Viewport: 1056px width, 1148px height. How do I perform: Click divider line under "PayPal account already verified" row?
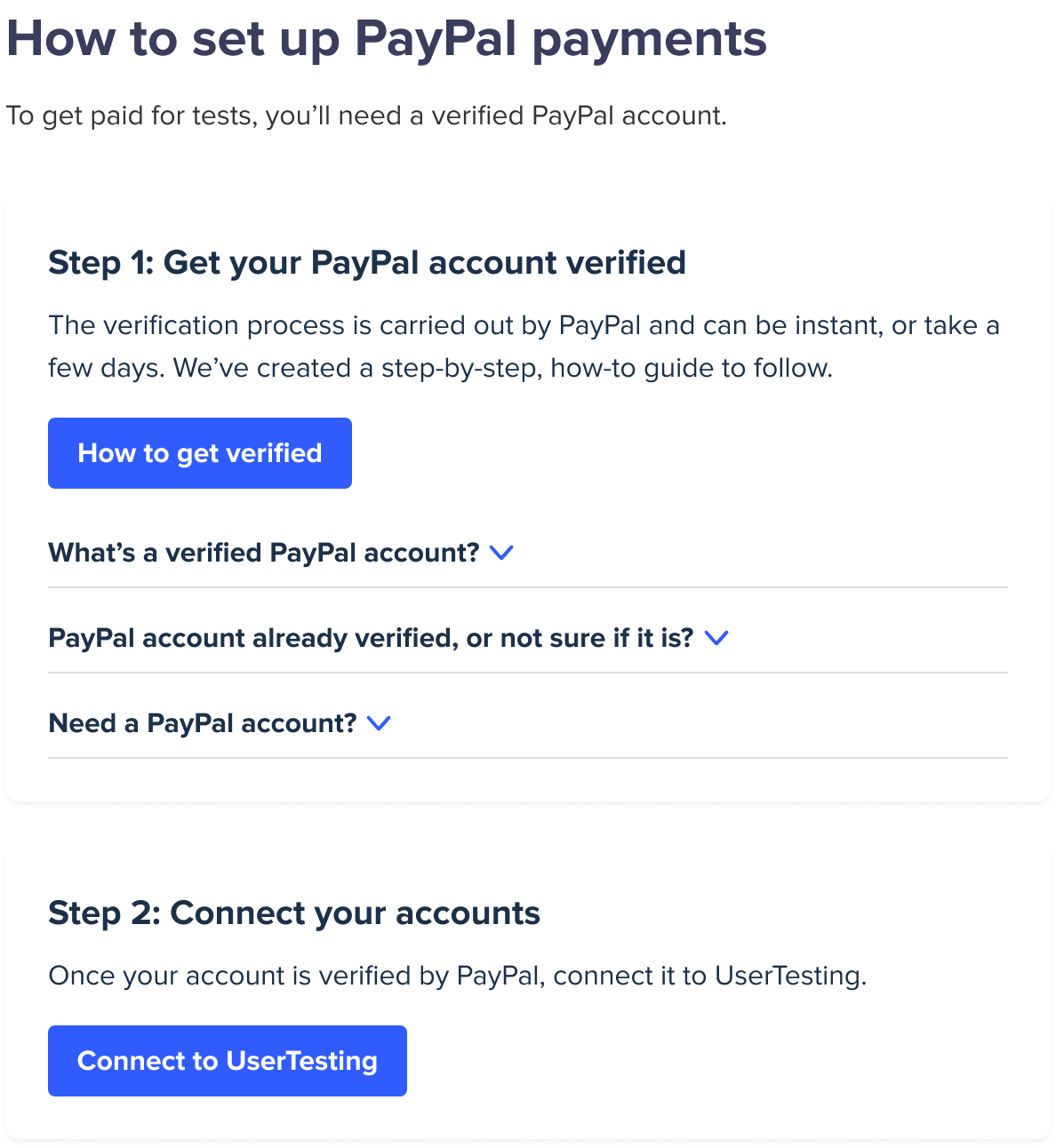click(528, 673)
